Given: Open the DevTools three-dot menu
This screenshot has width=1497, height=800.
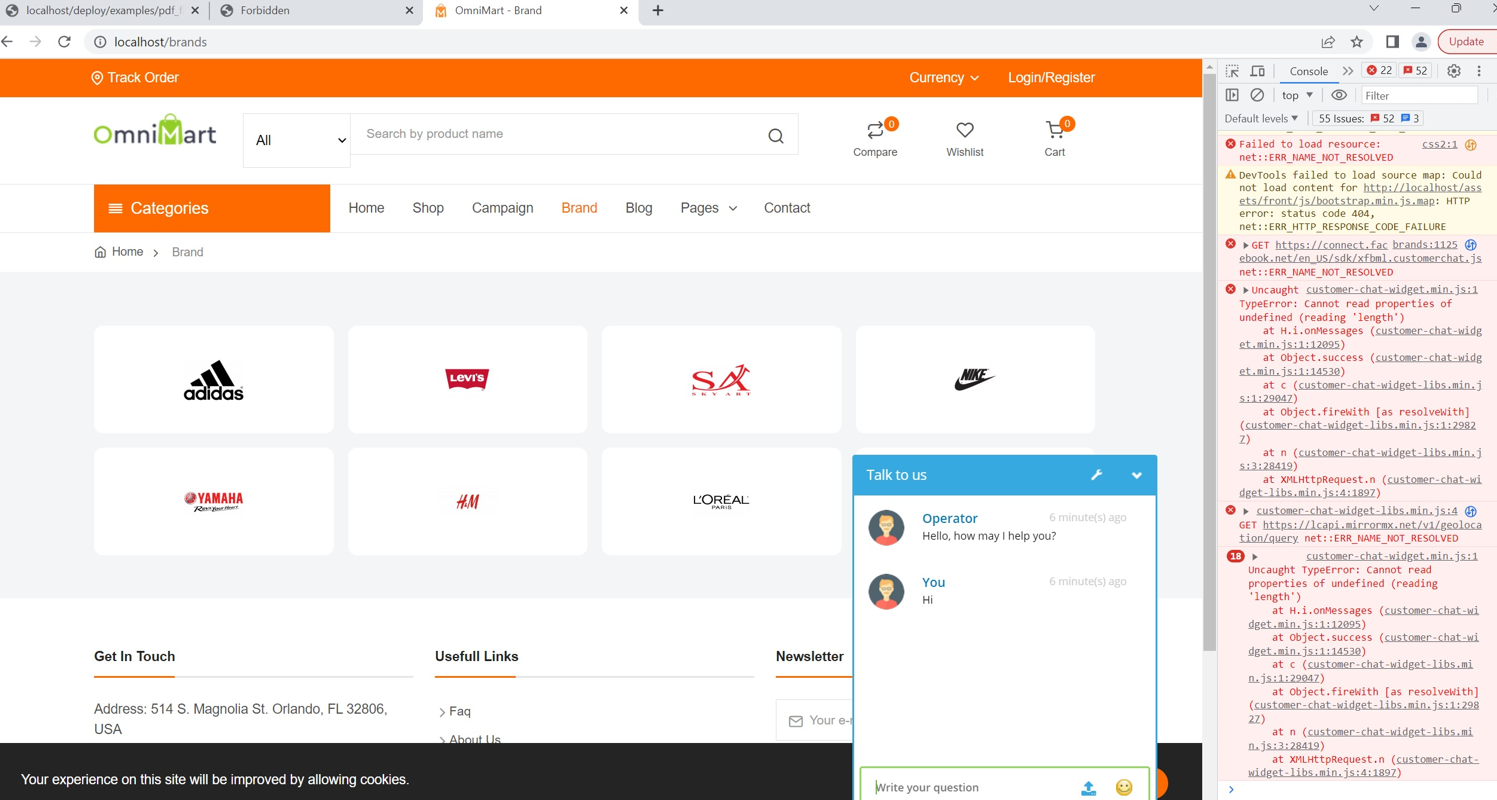Looking at the screenshot, I should click(x=1479, y=71).
